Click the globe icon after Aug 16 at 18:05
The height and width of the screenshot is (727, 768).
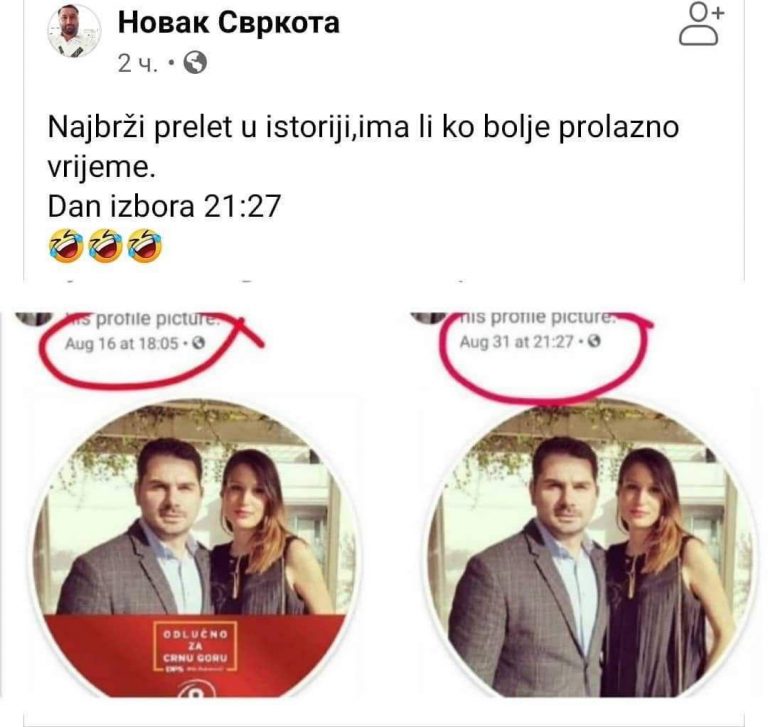[198, 343]
